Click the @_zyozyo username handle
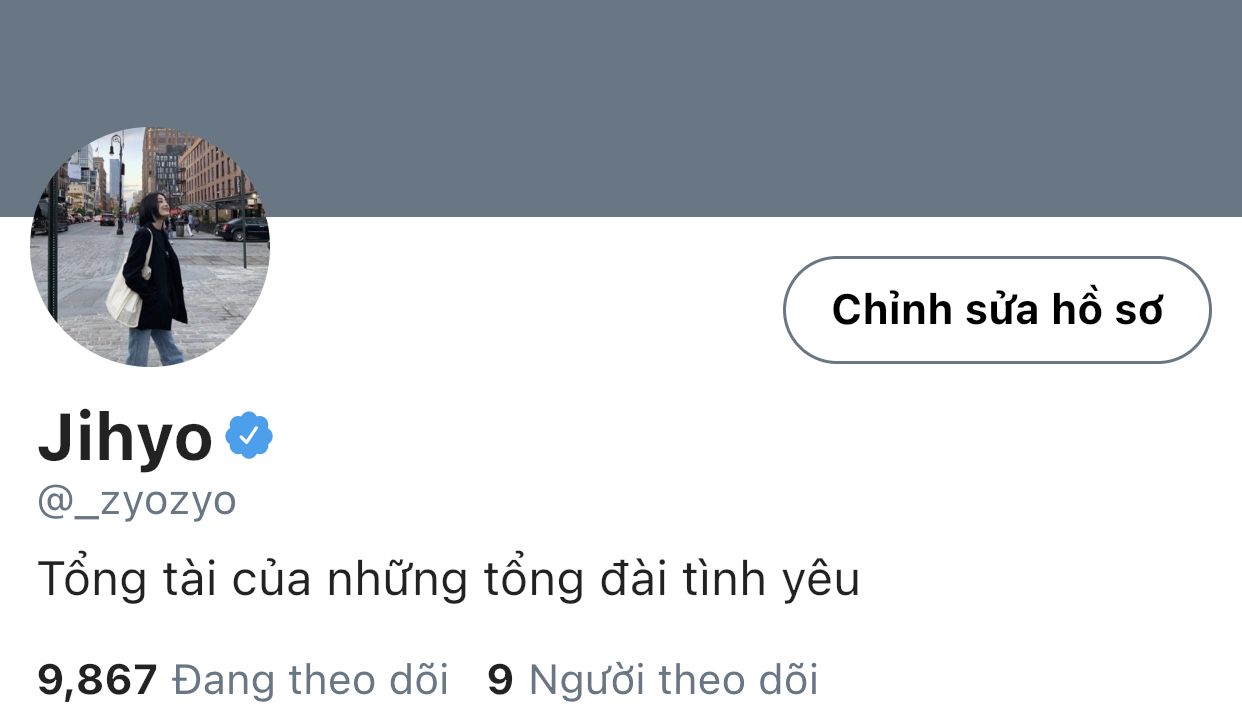 [137, 501]
